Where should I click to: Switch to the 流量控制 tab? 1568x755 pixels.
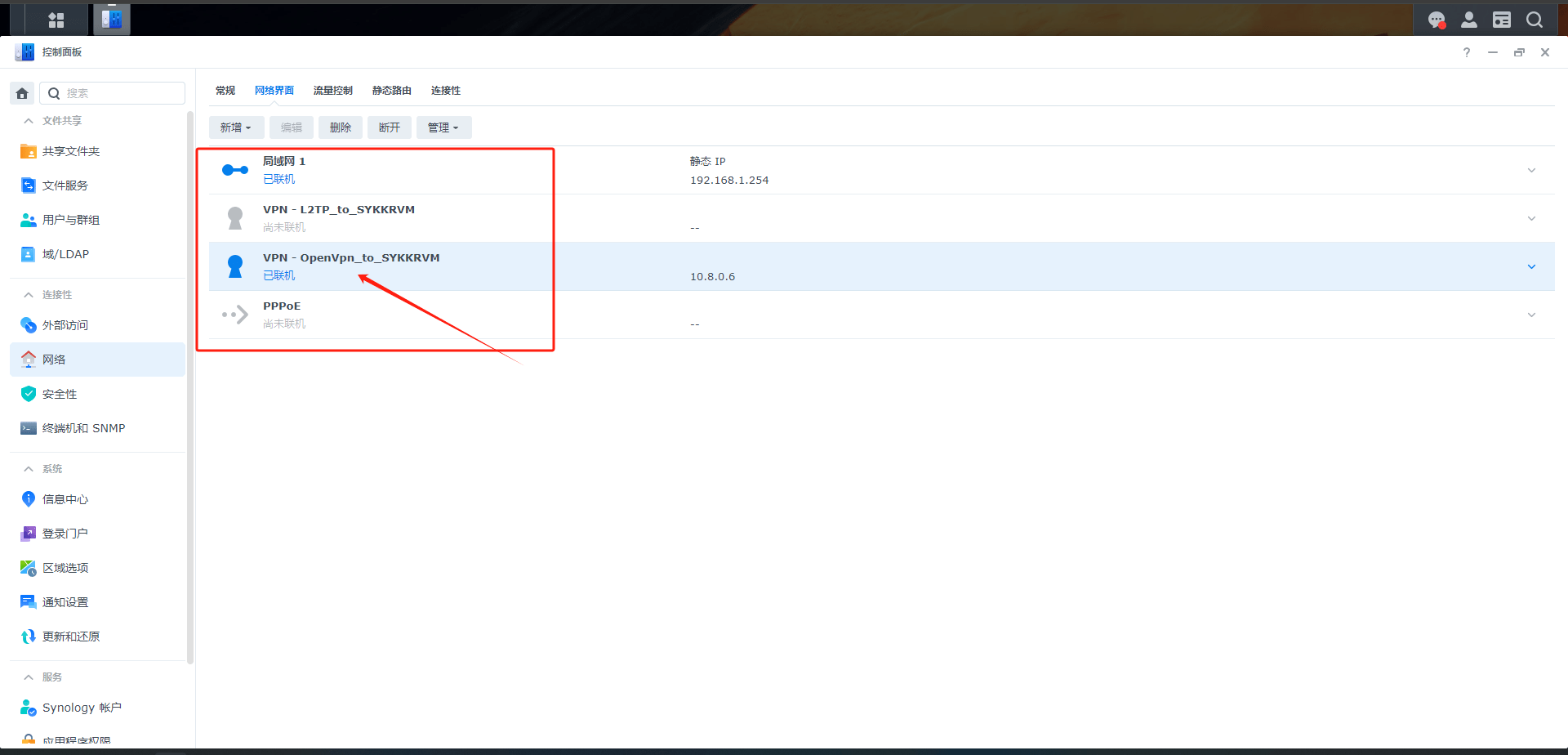click(x=332, y=91)
